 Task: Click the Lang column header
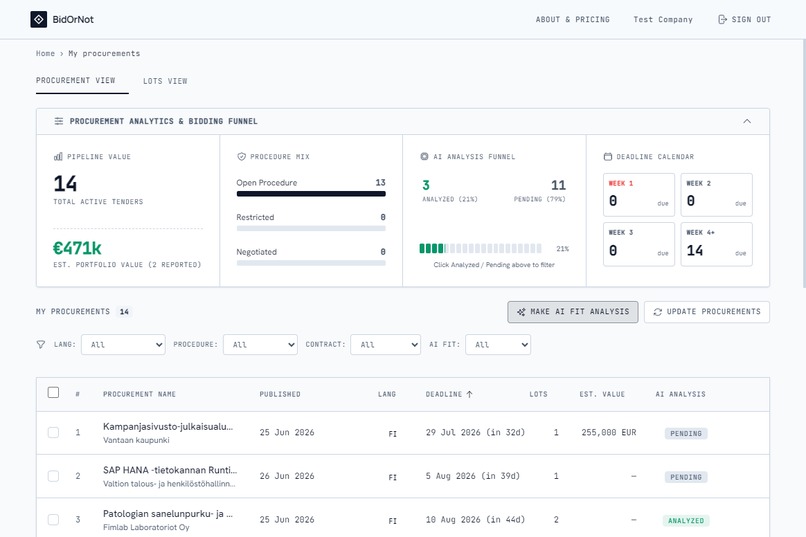(x=387, y=394)
